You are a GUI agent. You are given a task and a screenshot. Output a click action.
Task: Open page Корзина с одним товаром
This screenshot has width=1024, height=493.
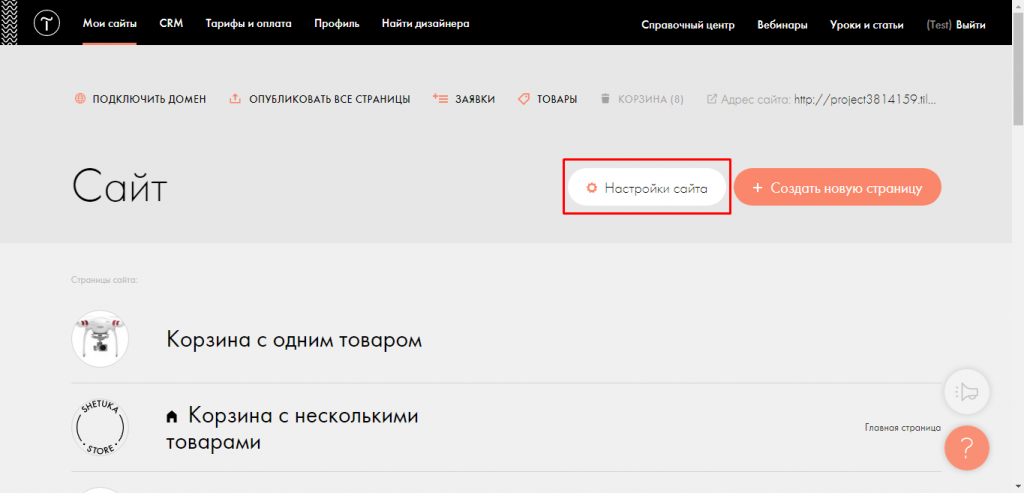294,340
